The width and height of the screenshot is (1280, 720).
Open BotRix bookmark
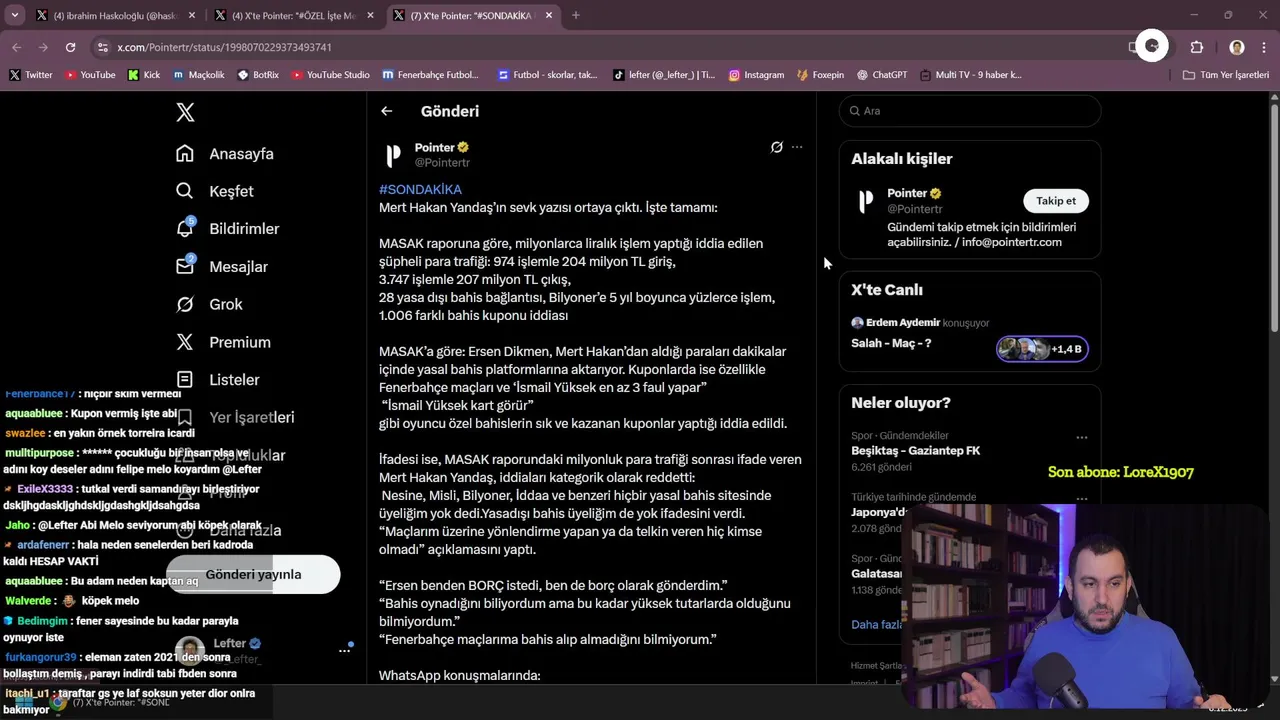click(258, 75)
